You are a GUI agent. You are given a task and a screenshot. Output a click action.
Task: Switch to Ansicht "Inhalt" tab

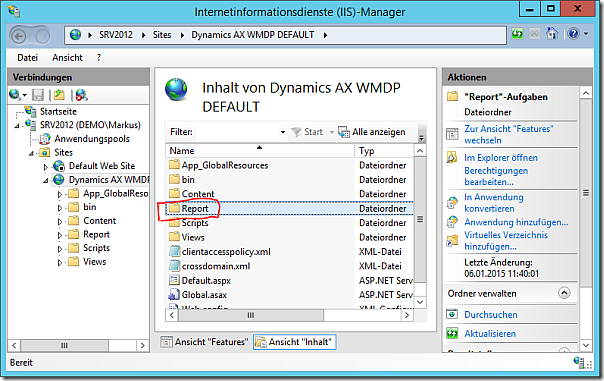pyautogui.click(x=294, y=342)
